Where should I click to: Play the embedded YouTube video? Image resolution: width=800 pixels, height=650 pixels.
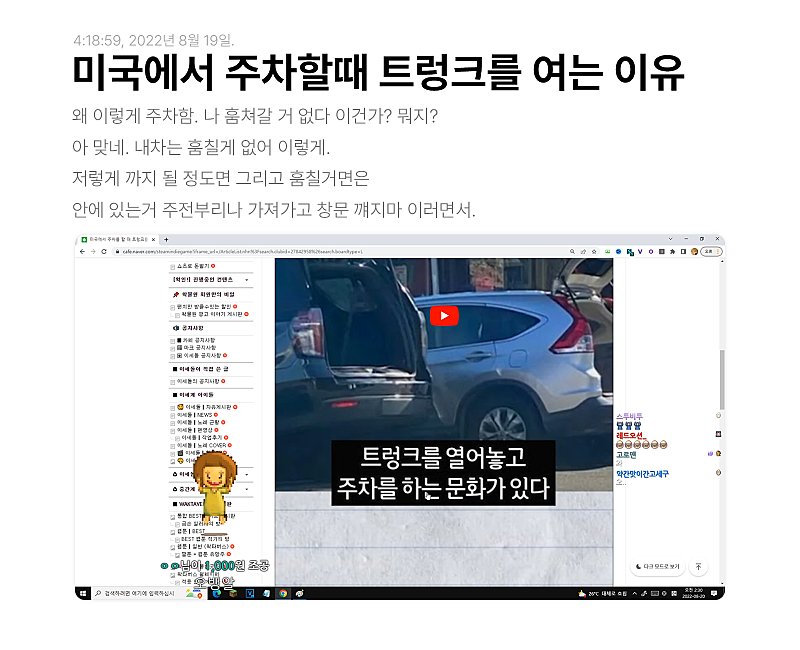pyautogui.click(x=444, y=316)
